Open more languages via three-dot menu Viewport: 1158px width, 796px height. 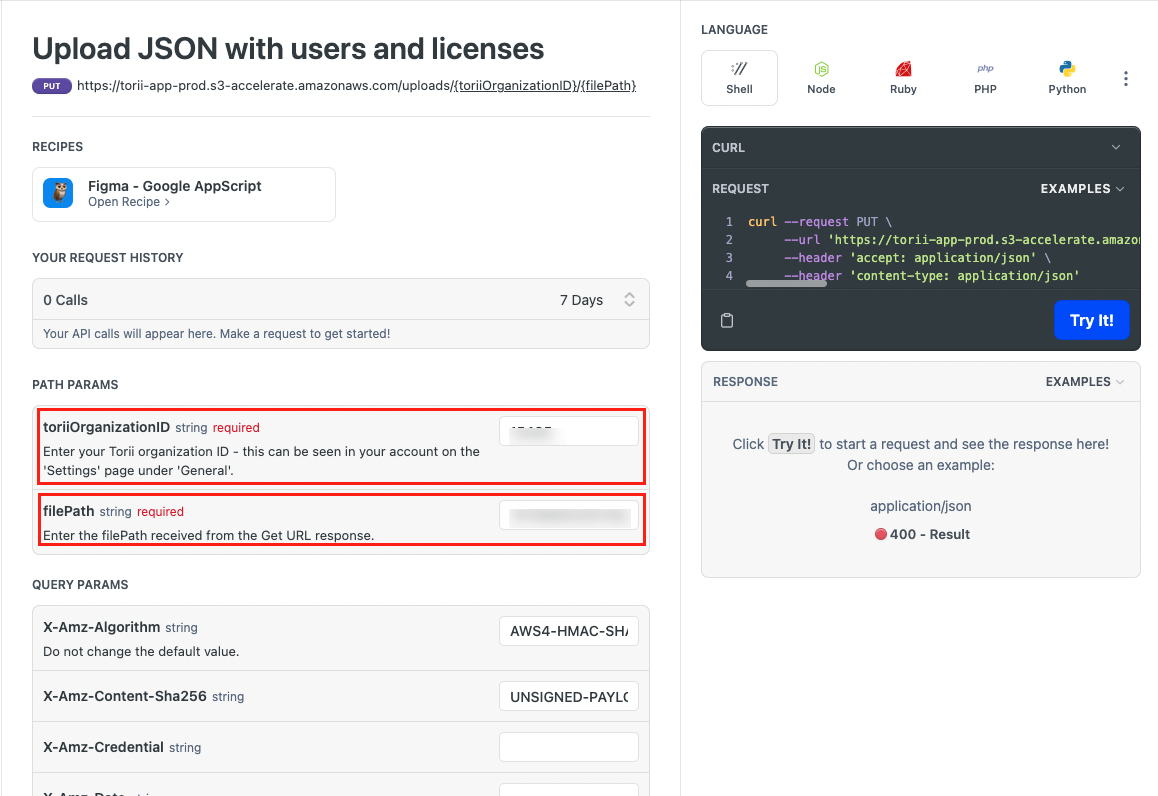tap(1126, 79)
